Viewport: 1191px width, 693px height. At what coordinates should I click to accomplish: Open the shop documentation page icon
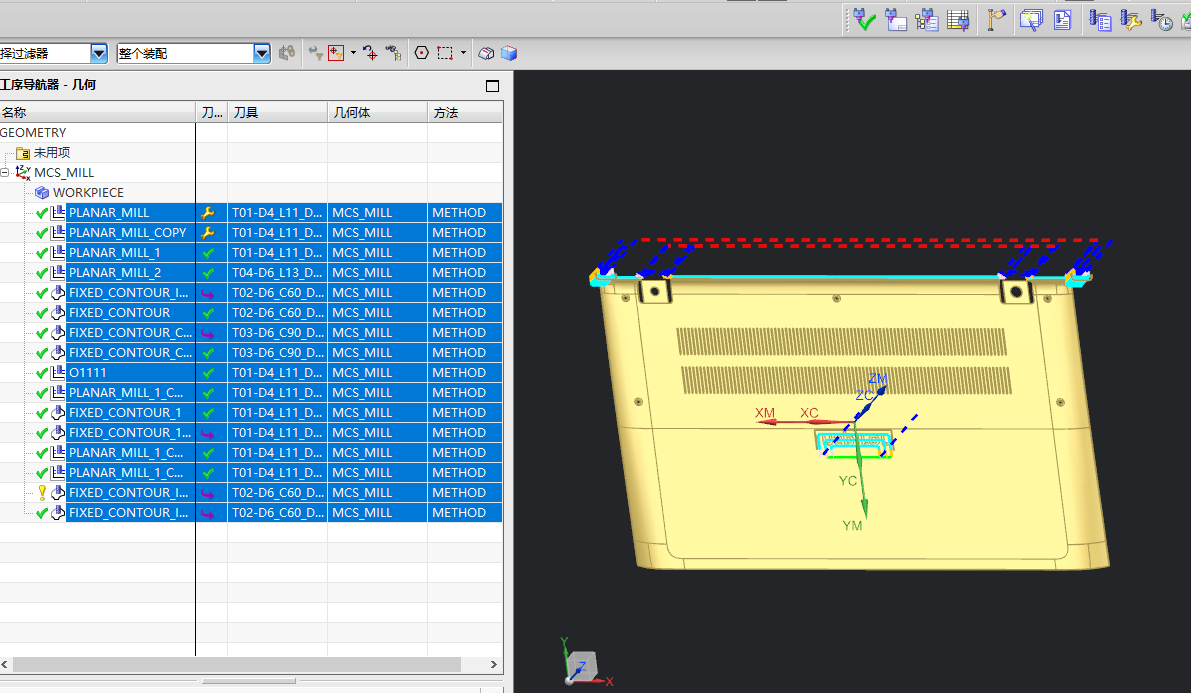1063,21
